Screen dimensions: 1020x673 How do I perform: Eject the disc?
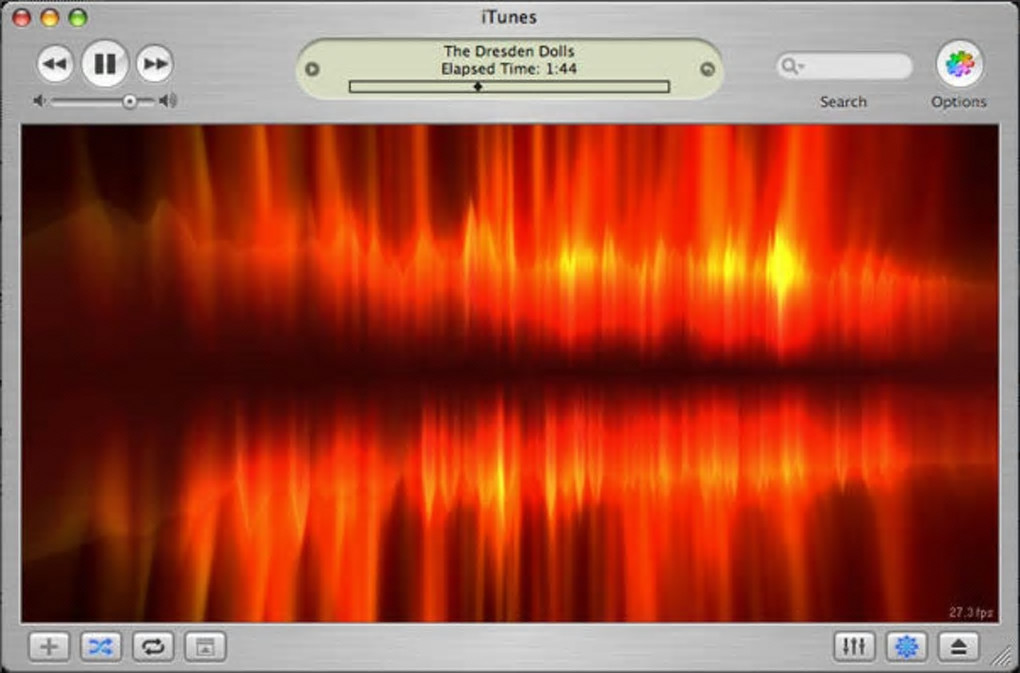point(958,646)
